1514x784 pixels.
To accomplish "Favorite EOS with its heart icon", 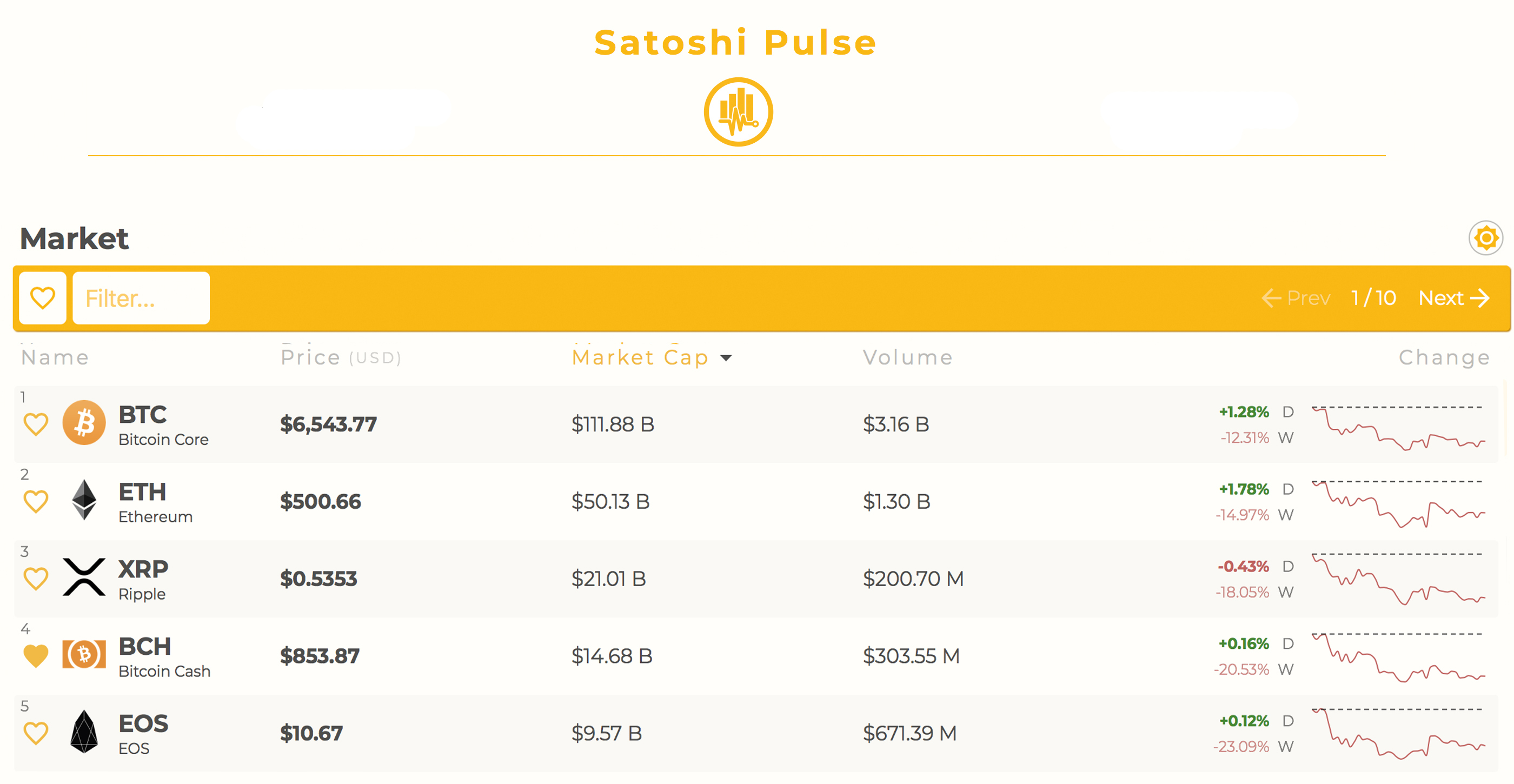I will pos(36,734).
